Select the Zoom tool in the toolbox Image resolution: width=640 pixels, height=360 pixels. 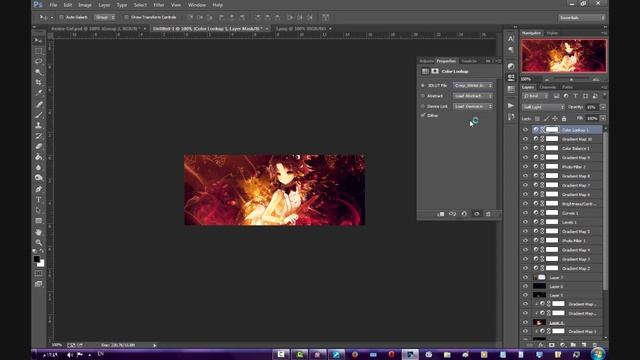[x=38, y=242]
